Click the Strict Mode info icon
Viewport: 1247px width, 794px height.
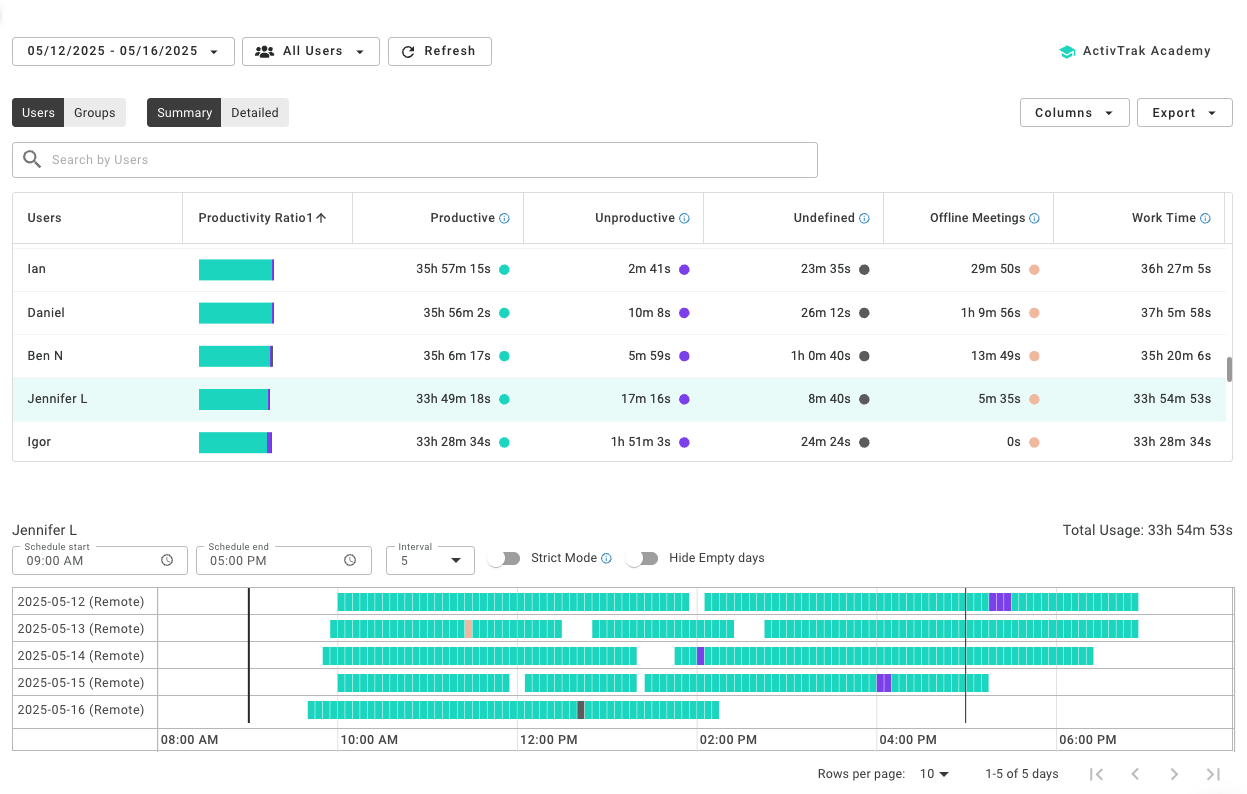pos(606,558)
